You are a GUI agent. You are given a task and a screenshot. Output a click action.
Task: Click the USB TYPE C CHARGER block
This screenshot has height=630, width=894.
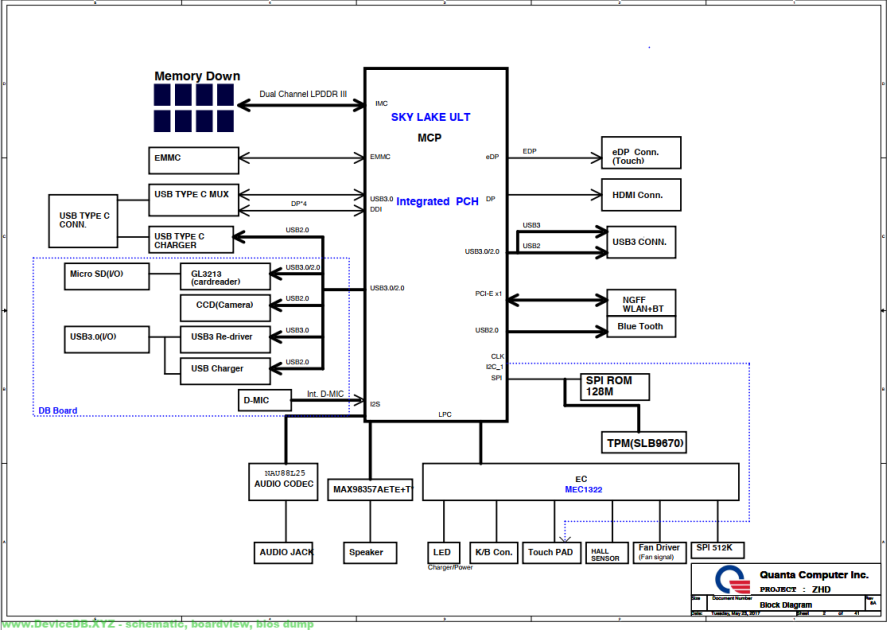pos(191,239)
